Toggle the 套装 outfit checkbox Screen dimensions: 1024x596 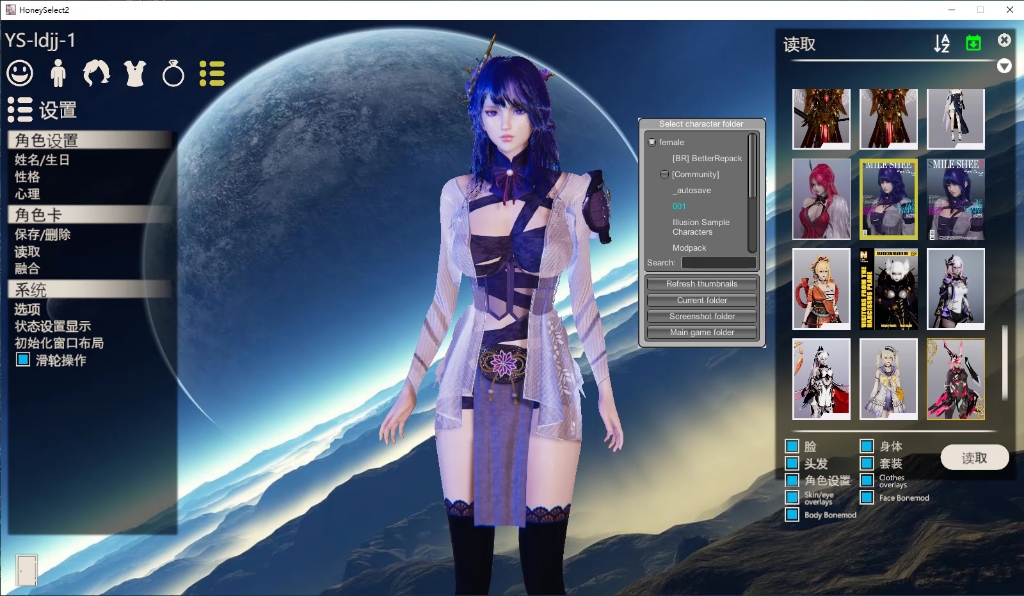(x=867, y=463)
